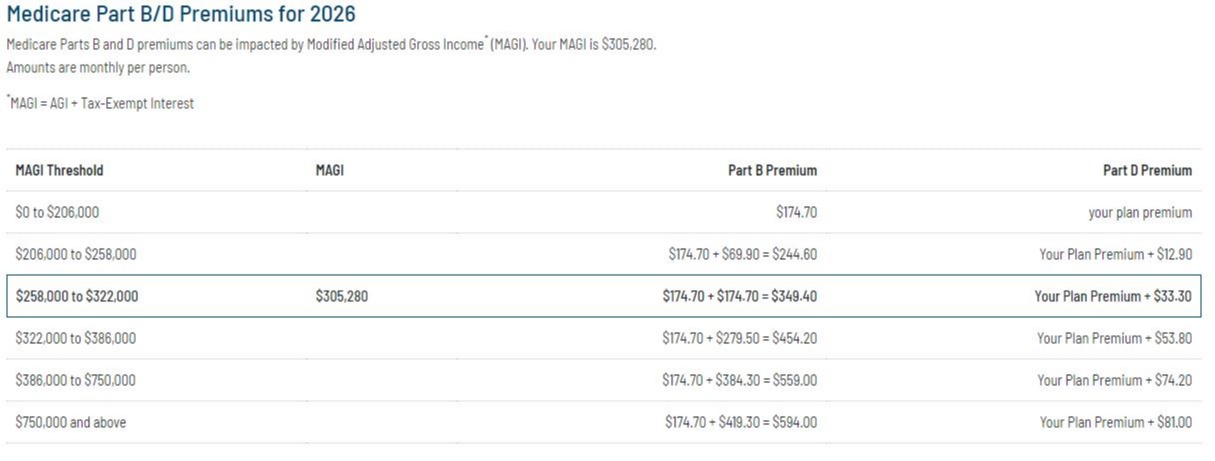Screen dimensions: 1215x461
Task: Click the $174.70 base Part B premium
Action: point(796,212)
